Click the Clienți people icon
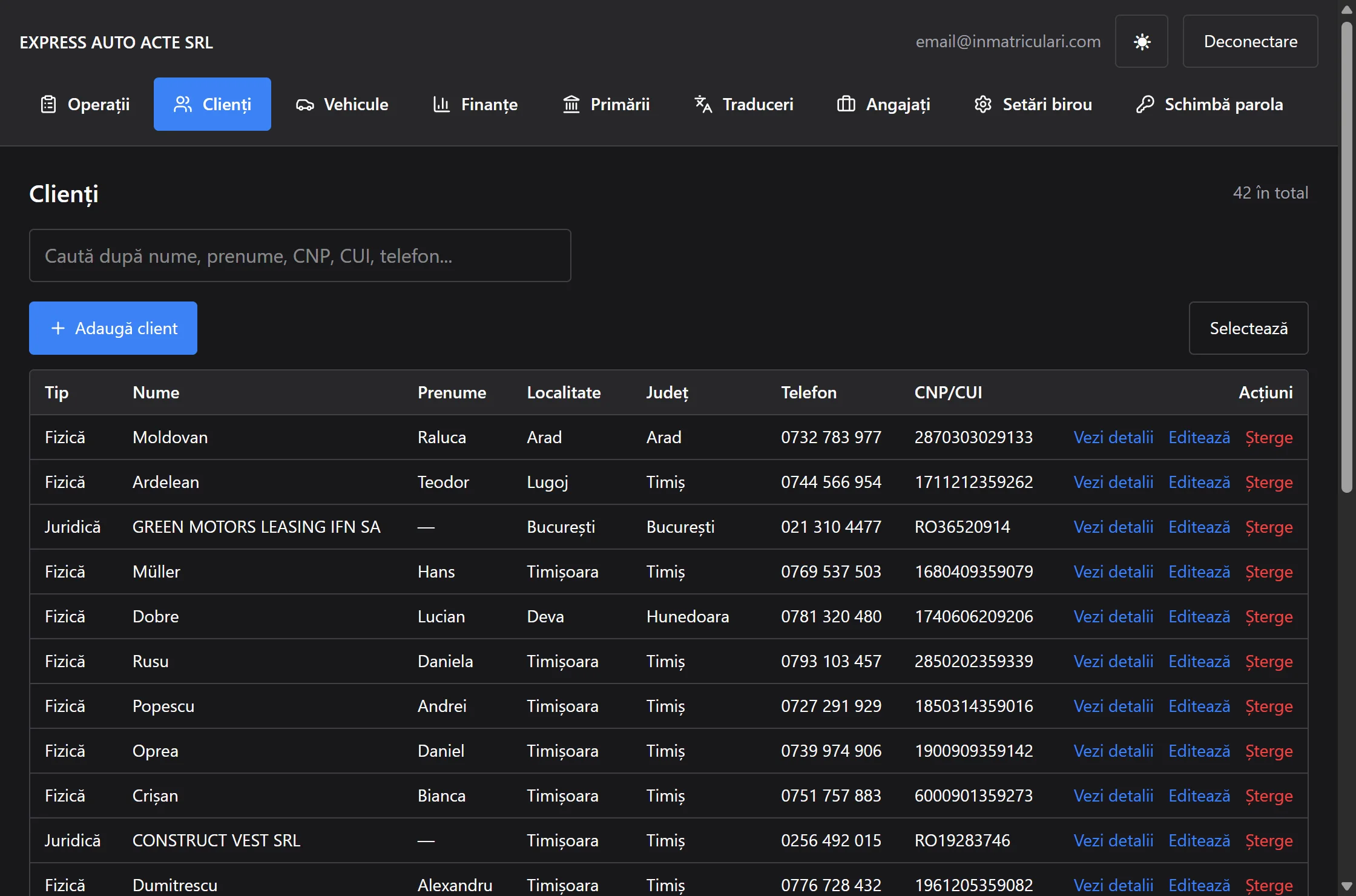 pyautogui.click(x=183, y=104)
